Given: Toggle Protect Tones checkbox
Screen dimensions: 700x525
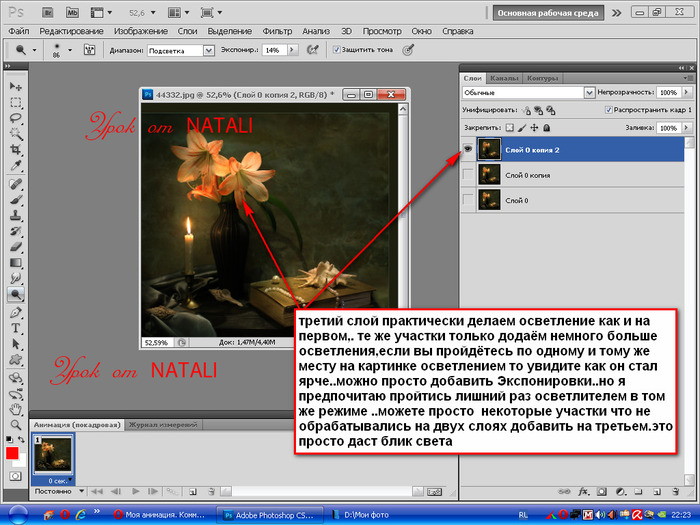Looking at the screenshot, I should coord(337,50).
